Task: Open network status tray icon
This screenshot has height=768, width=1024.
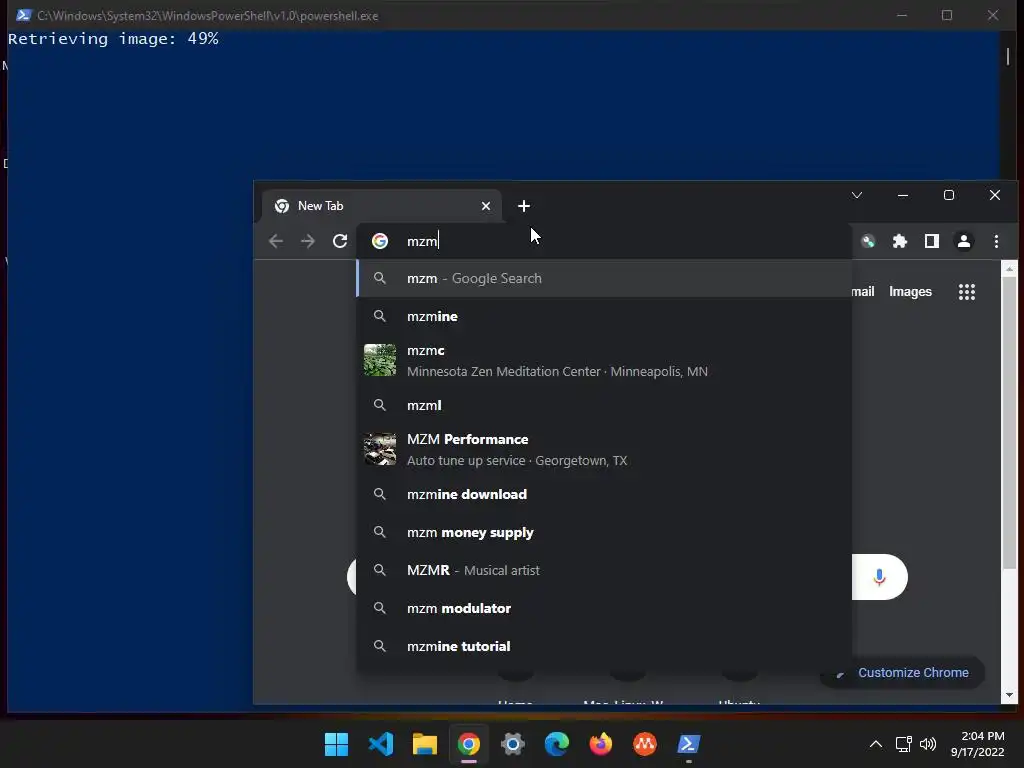Action: point(903,744)
